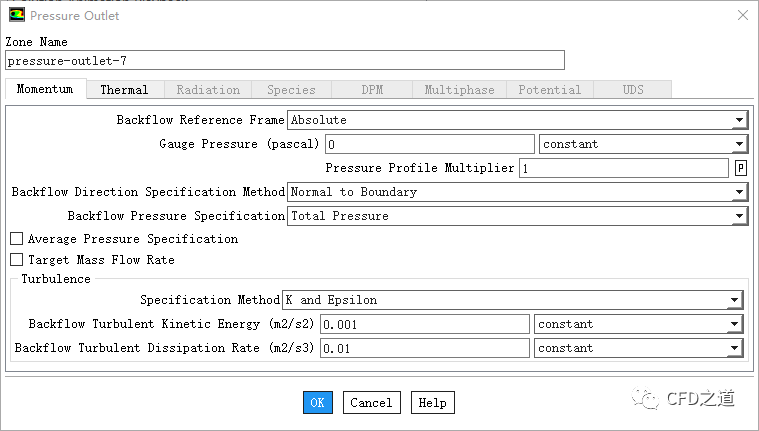Click the P parameter button beside Pressure Profile Multiplier
The height and width of the screenshot is (431, 759).
pyautogui.click(x=741, y=168)
